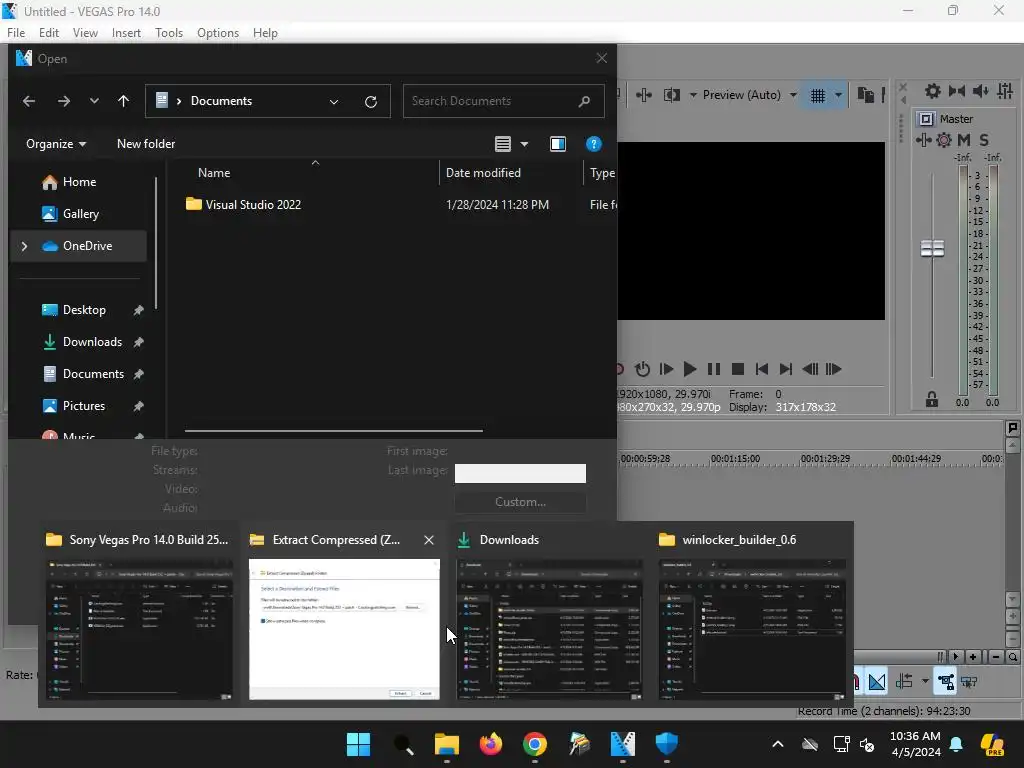1024x768 pixels.
Task: Click New folder button
Action: pos(146,144)
